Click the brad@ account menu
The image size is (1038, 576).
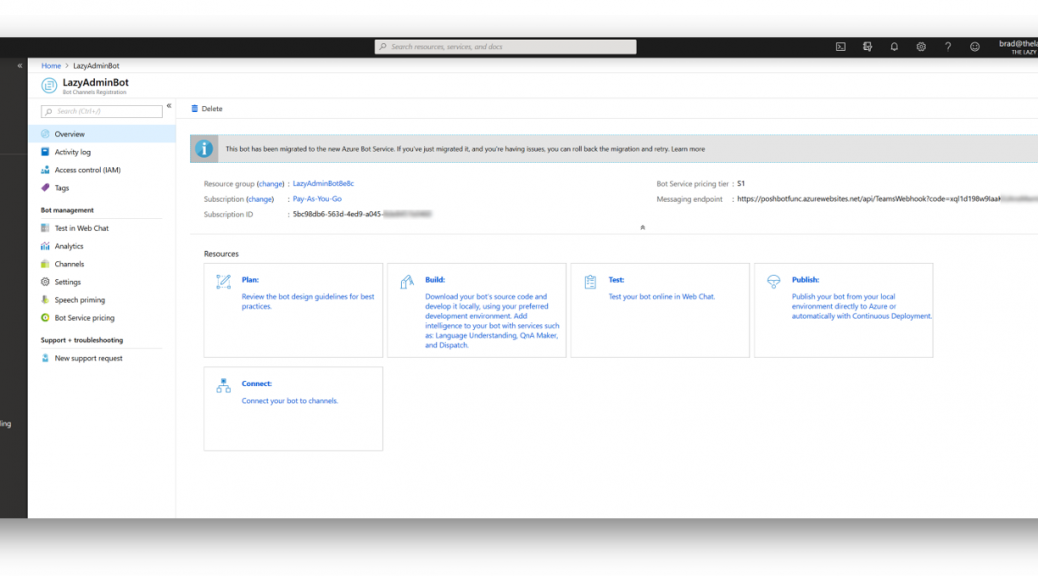pos(1018,47)
